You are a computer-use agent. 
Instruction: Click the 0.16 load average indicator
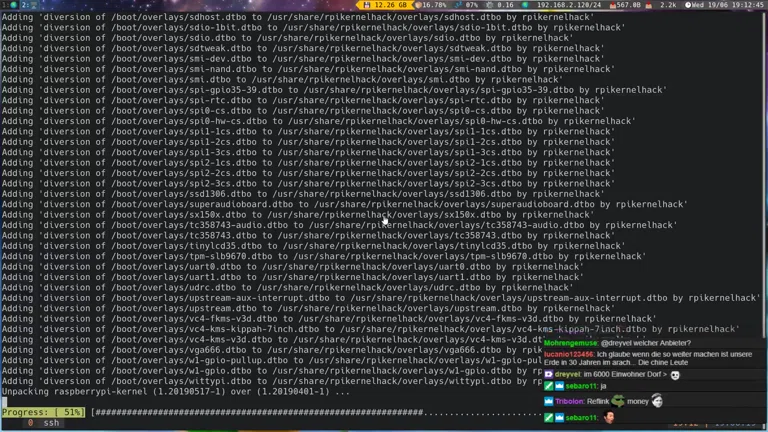(500, 5)
